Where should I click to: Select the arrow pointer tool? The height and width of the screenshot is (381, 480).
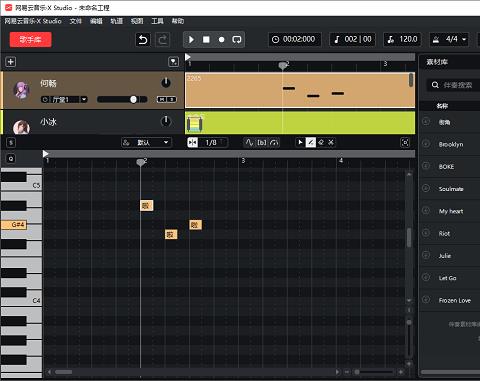point(300,142)
